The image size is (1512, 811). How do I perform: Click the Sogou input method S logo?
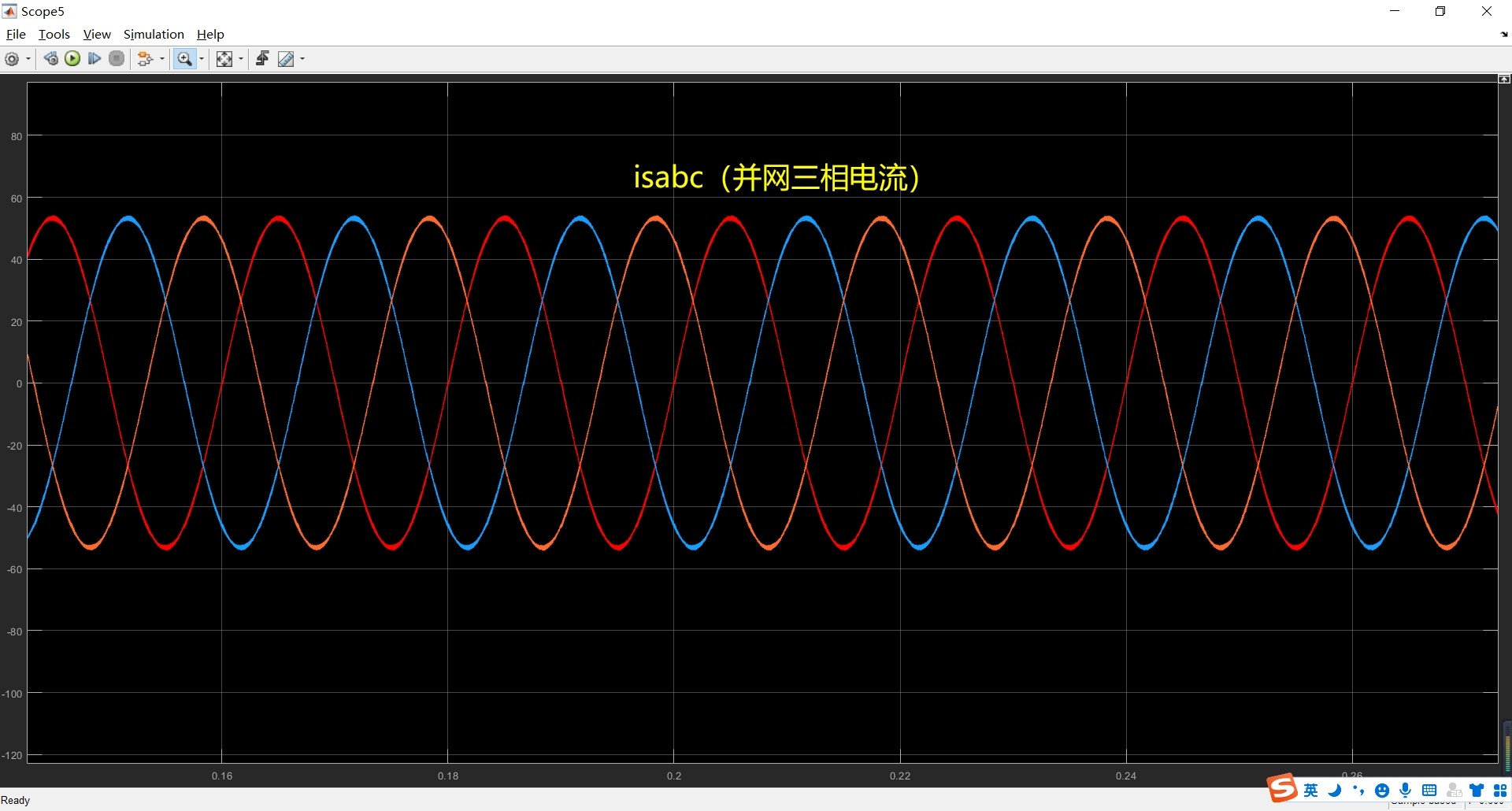click(1282, 788)
